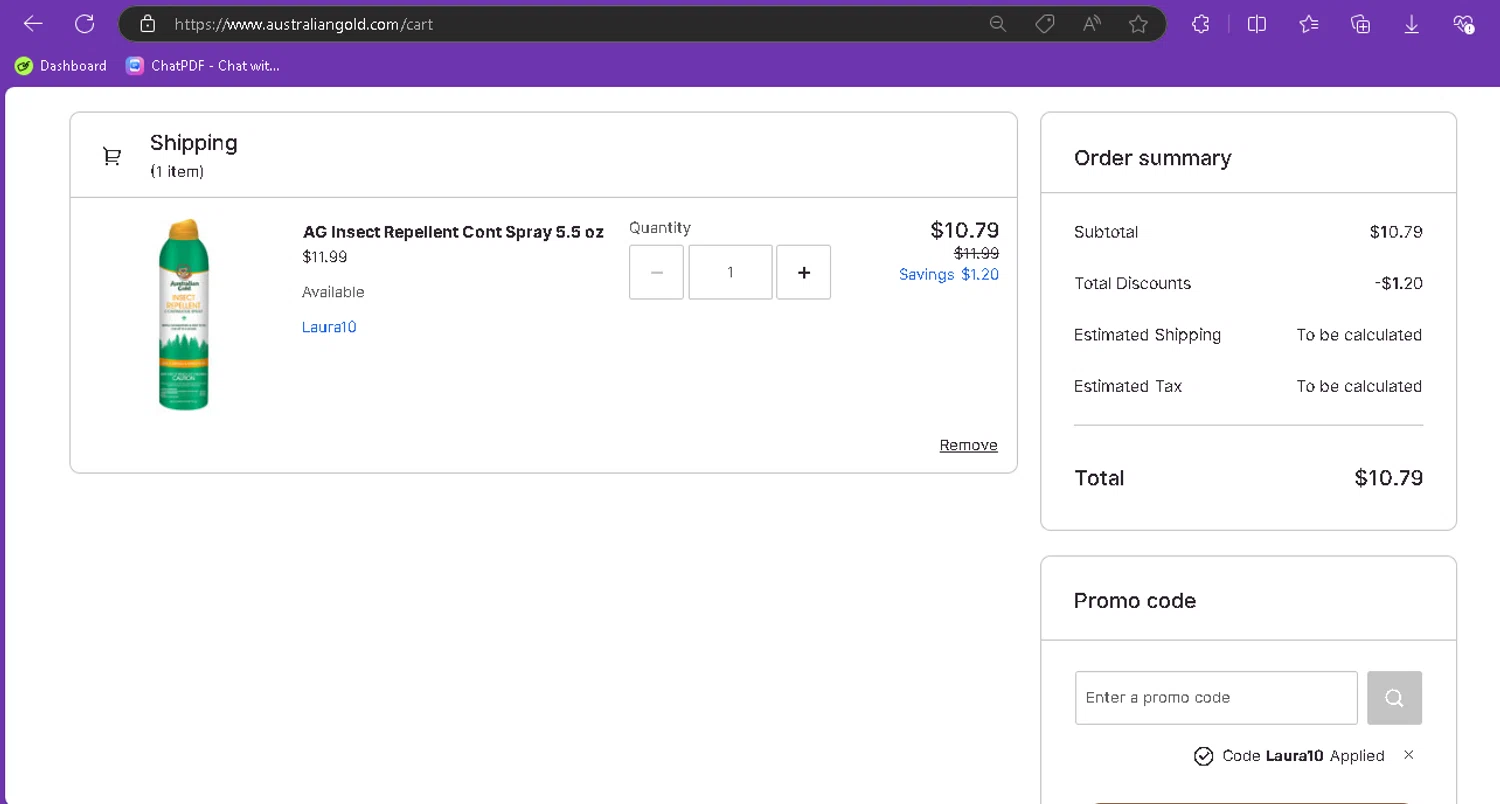View site info via the padlock icon
The width and height of the screenshot is (1500, 804).
pyautogui.click(x=148, y=24)
